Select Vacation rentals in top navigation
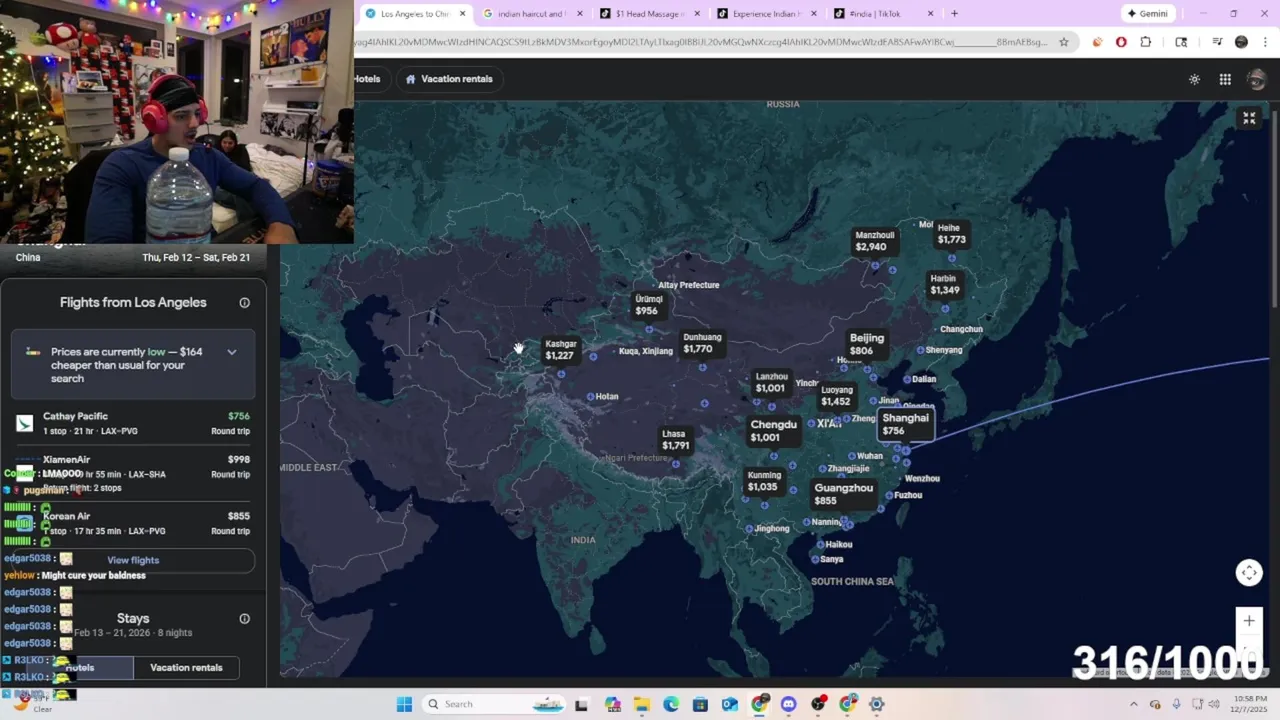Screen dimensions: 1280x720 pyautogui.click(x=449, y=79)
